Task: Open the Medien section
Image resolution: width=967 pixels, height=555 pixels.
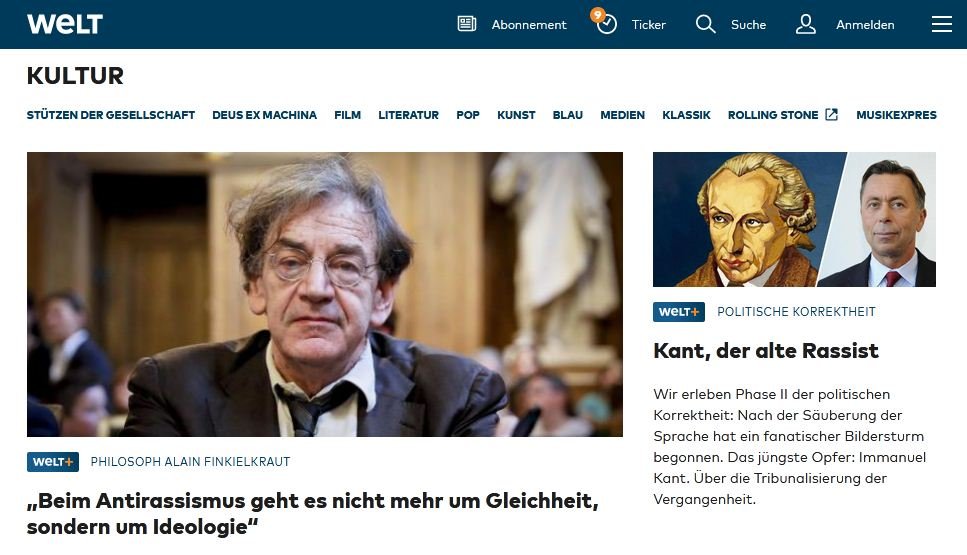Action: coord(622,115)
